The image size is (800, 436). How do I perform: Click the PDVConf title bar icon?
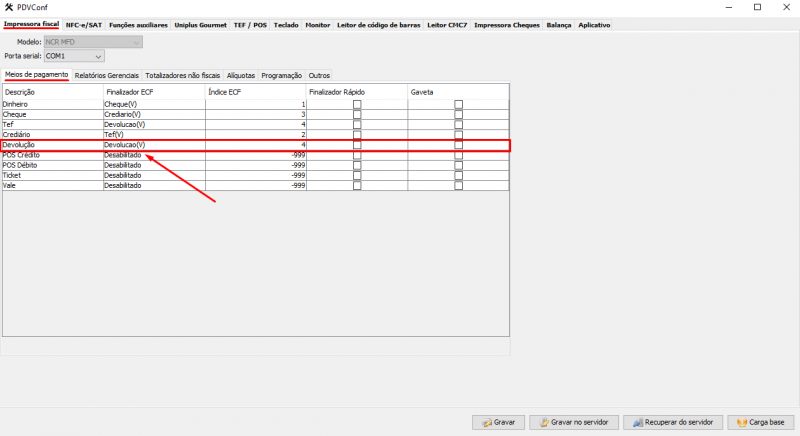point(9,7)
